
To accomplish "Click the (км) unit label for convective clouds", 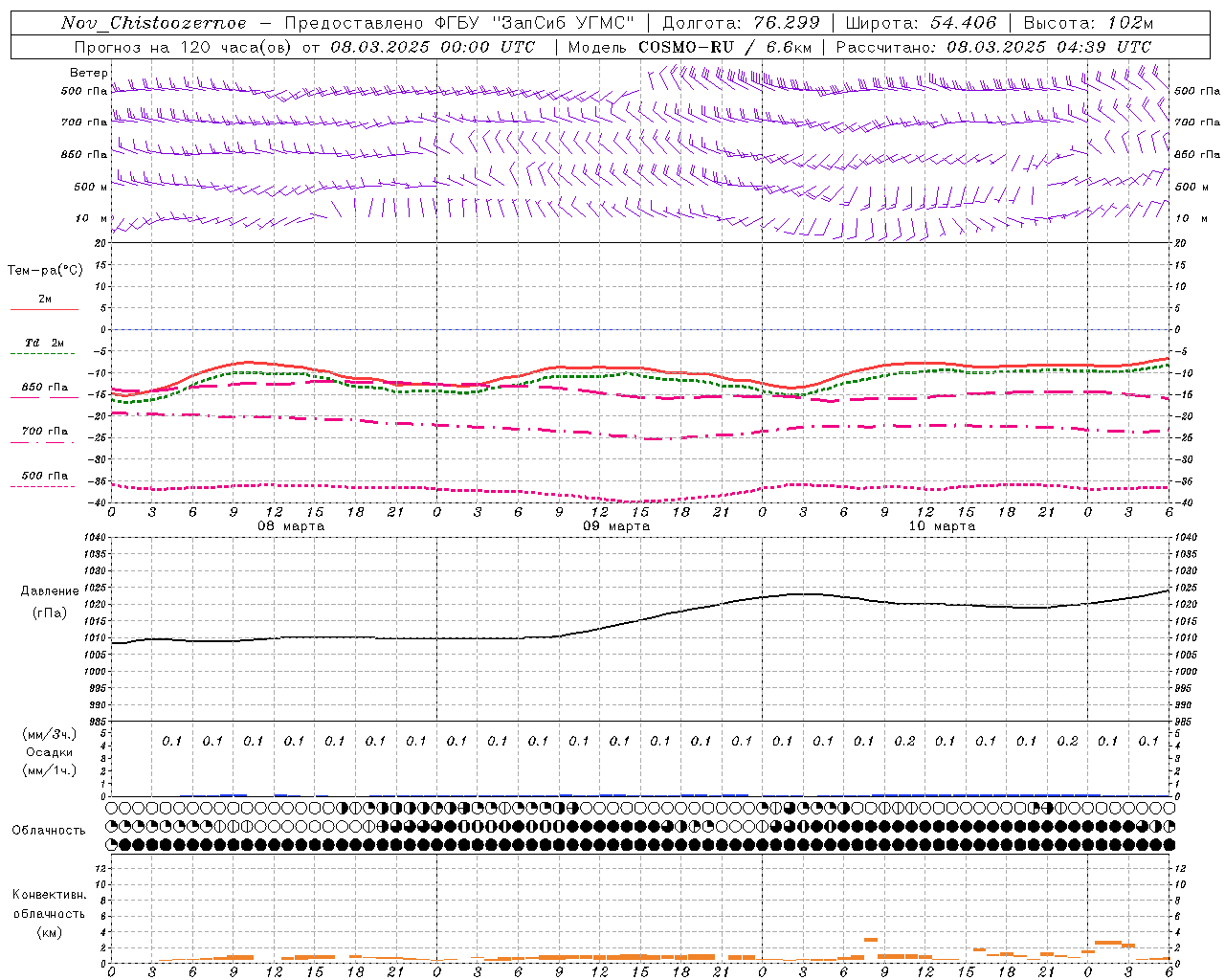I will click(49, 932).
